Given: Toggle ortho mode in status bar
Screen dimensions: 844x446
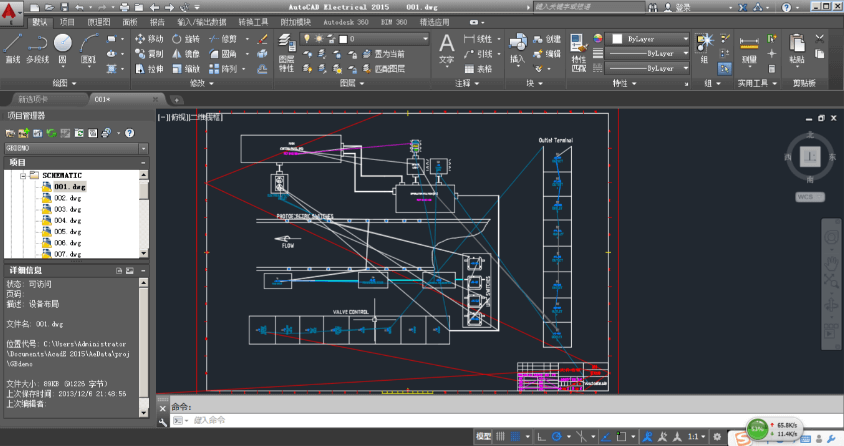Looking at the screenshot, I should [540, 437].
